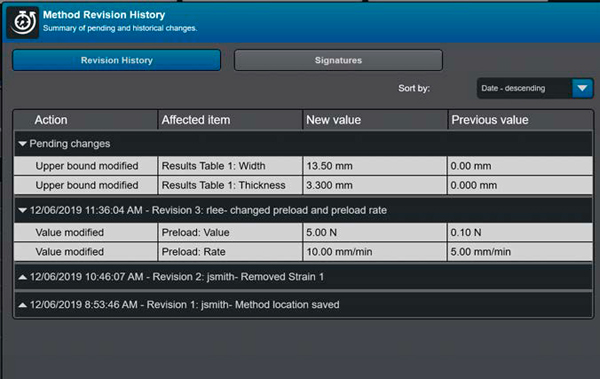Click the 0.000 mm previous value
The image size is (600, 379).
520,185
